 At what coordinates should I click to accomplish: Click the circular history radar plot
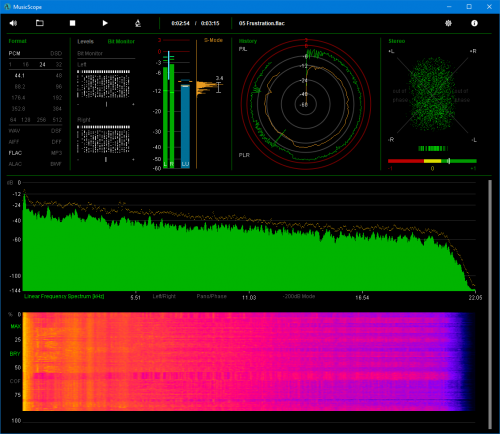[306, 104]
